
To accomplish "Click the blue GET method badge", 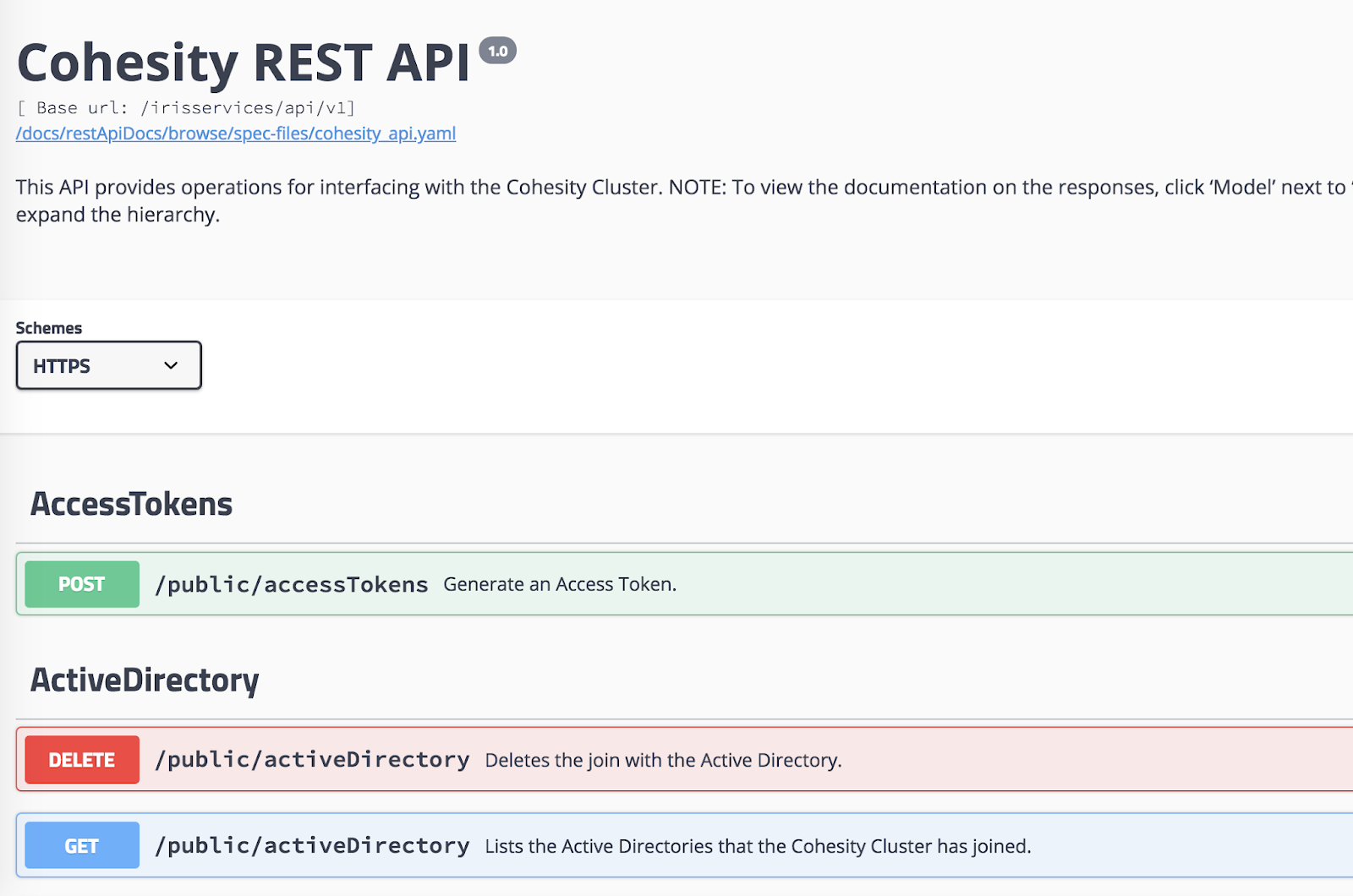I will coord(81,844).
